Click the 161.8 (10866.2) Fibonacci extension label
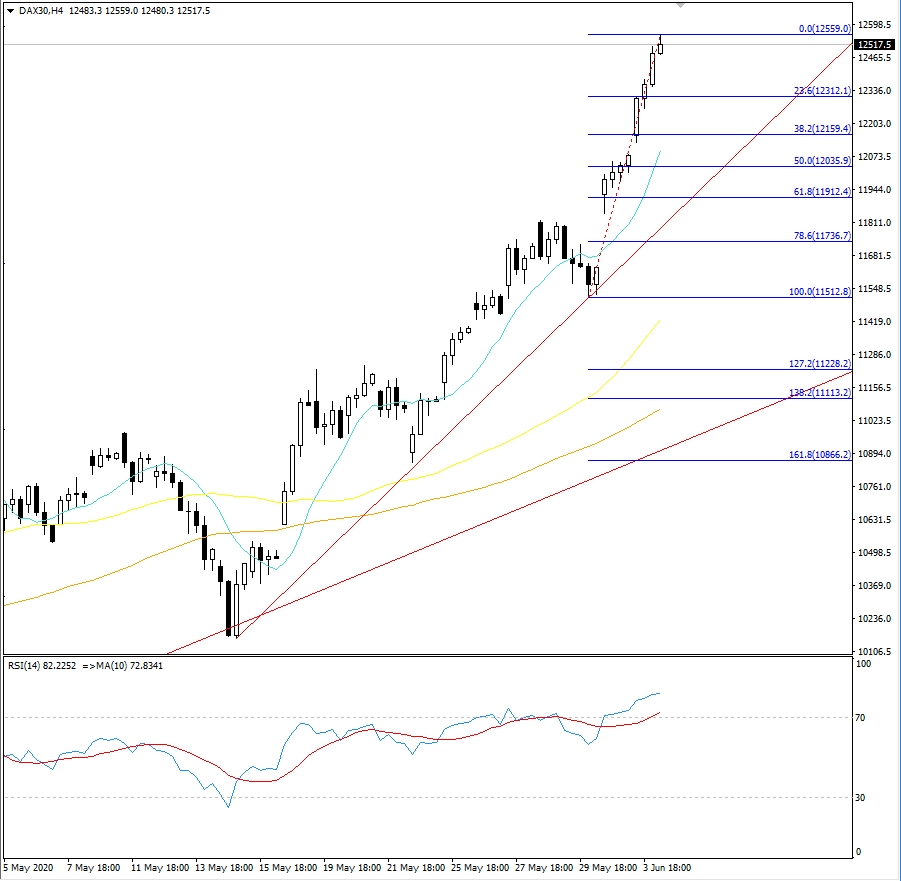 click(x=819, y=455)
